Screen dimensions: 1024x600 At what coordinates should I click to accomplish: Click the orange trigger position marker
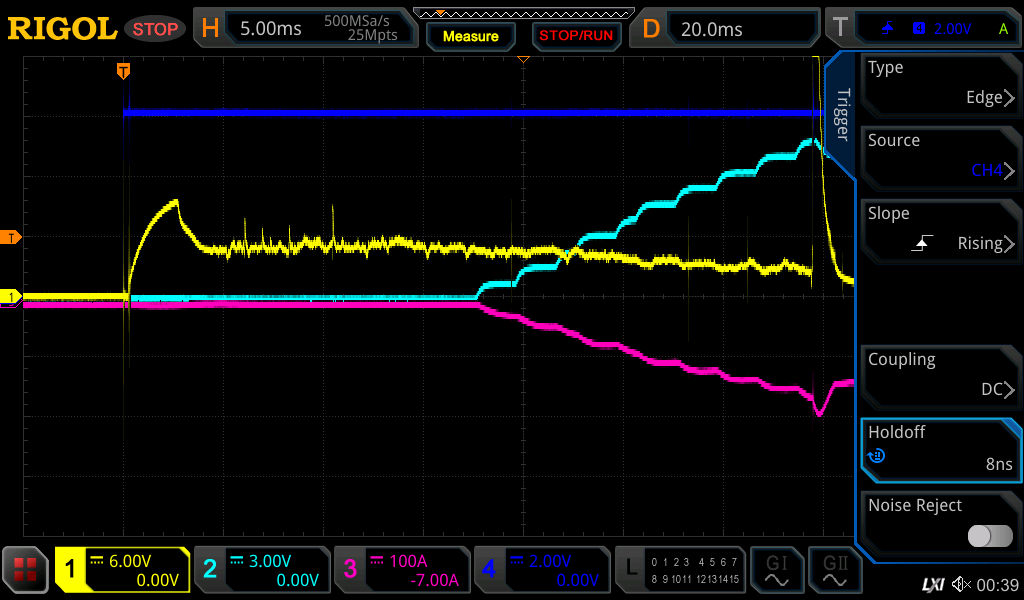pyautogui.click(x=123, y=71)
